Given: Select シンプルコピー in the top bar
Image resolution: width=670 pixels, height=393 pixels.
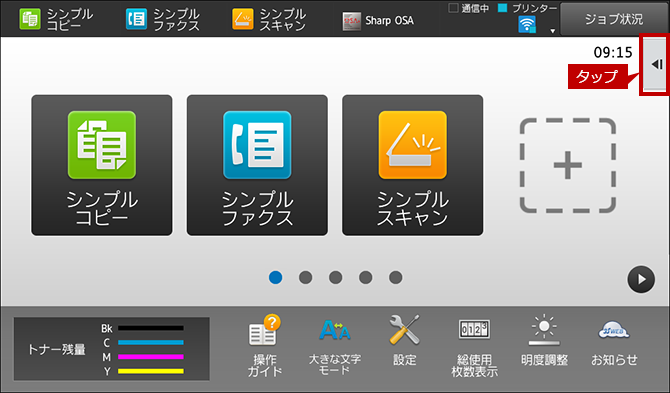Looking at the screenshot, I should (x=56, y=19).
